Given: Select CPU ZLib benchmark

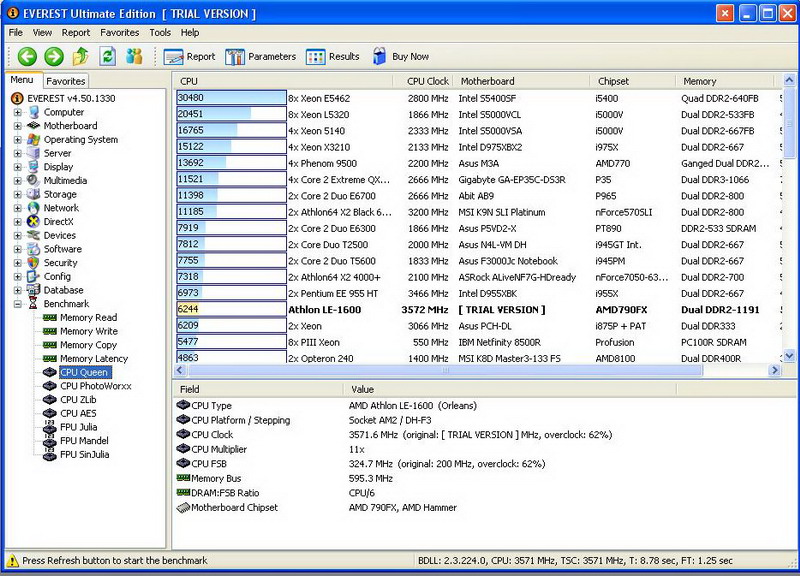Looking at the screenshot, I should (x=78, y=400).
